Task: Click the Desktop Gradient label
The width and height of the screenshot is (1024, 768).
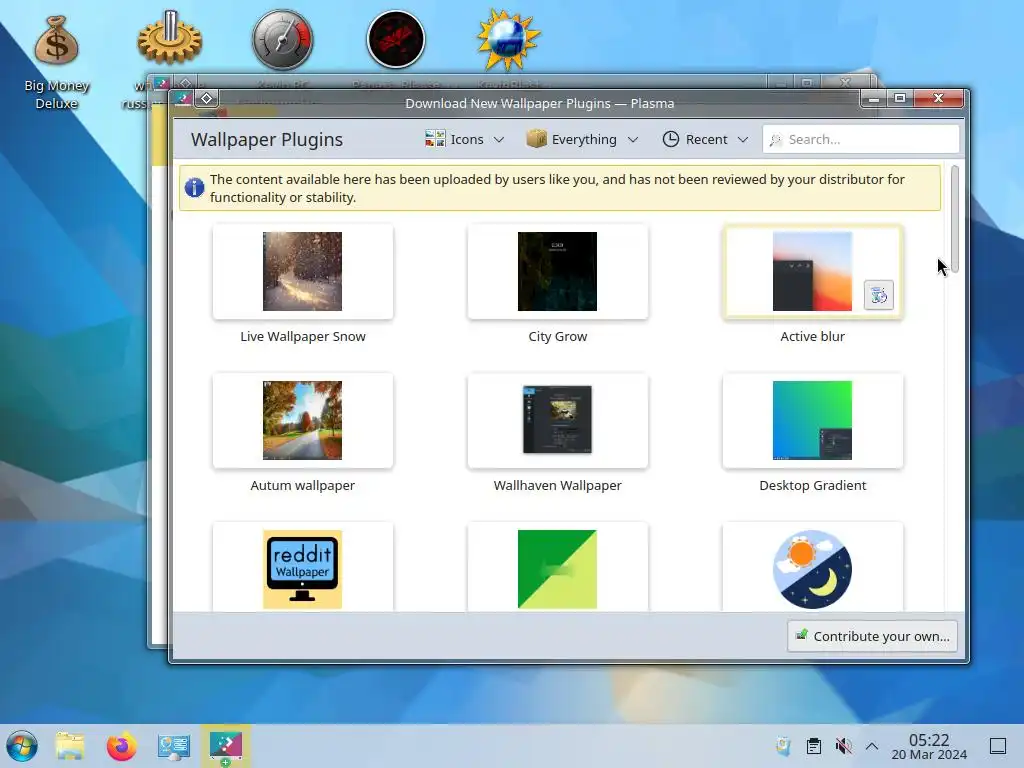Action: tap(812, 485)
